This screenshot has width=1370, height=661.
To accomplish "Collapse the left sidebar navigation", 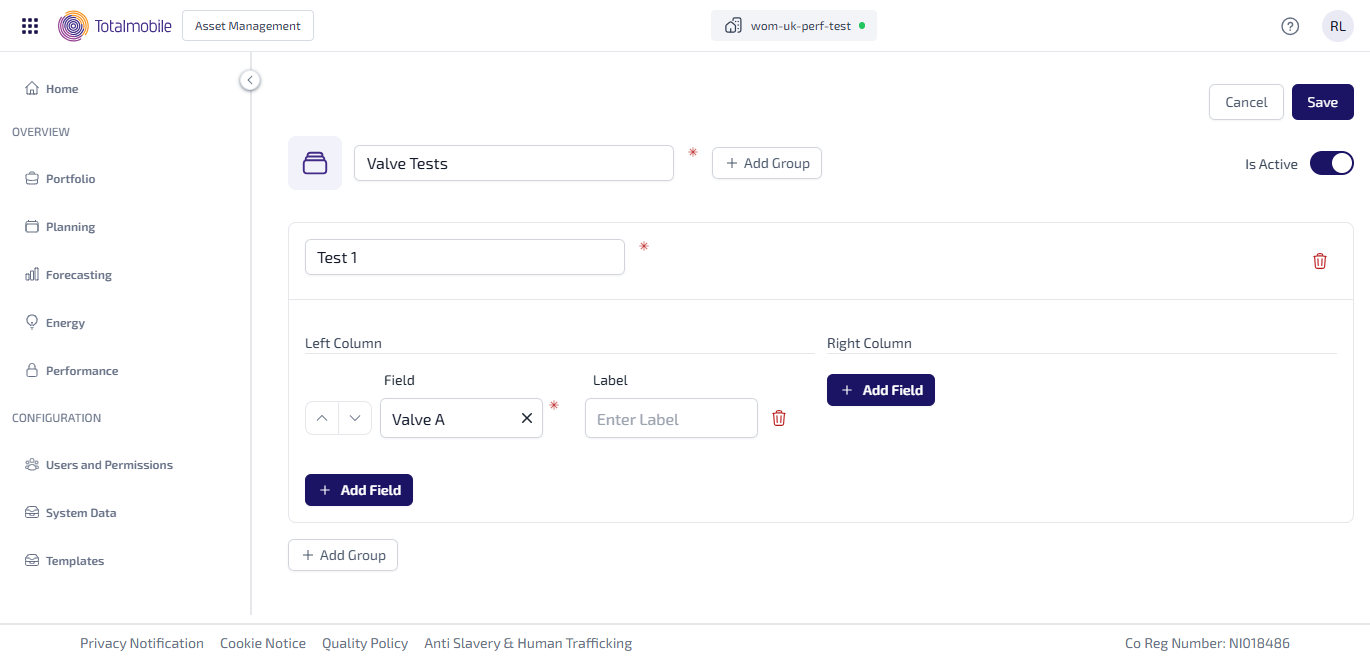I will click(x=250, y=80).
